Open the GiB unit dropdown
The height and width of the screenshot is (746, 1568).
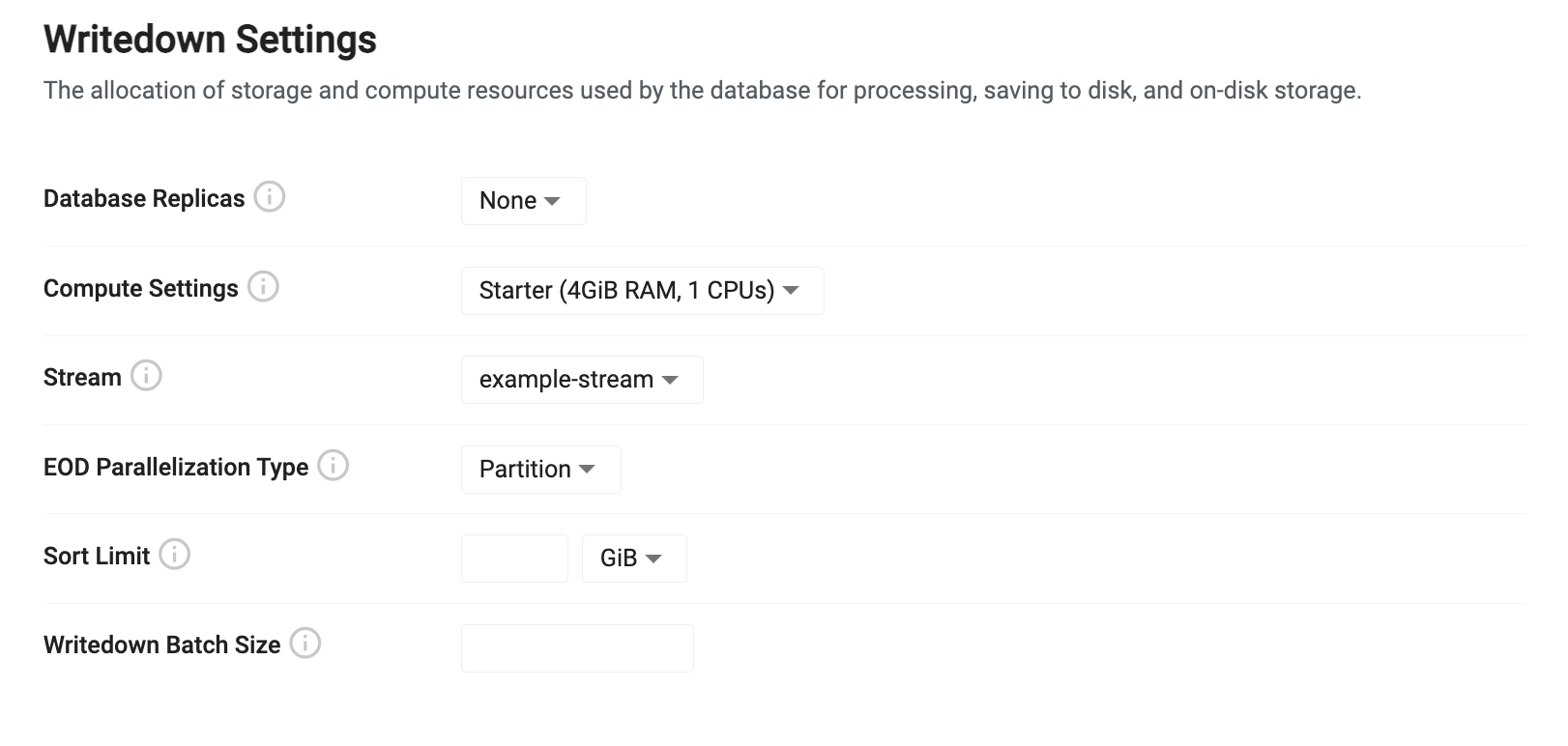633,559
